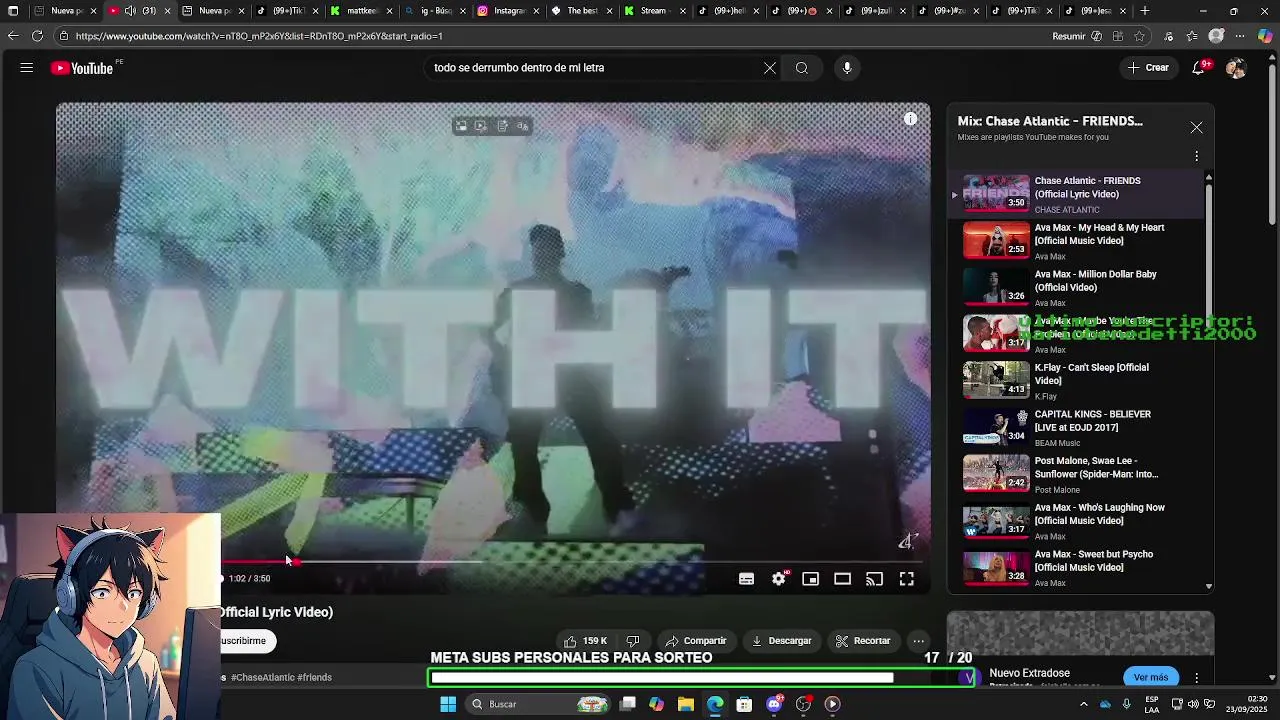Open Discord from taskbar
Image resolution: width=1280 pixels, height=720 pixels.
[774, 704]
